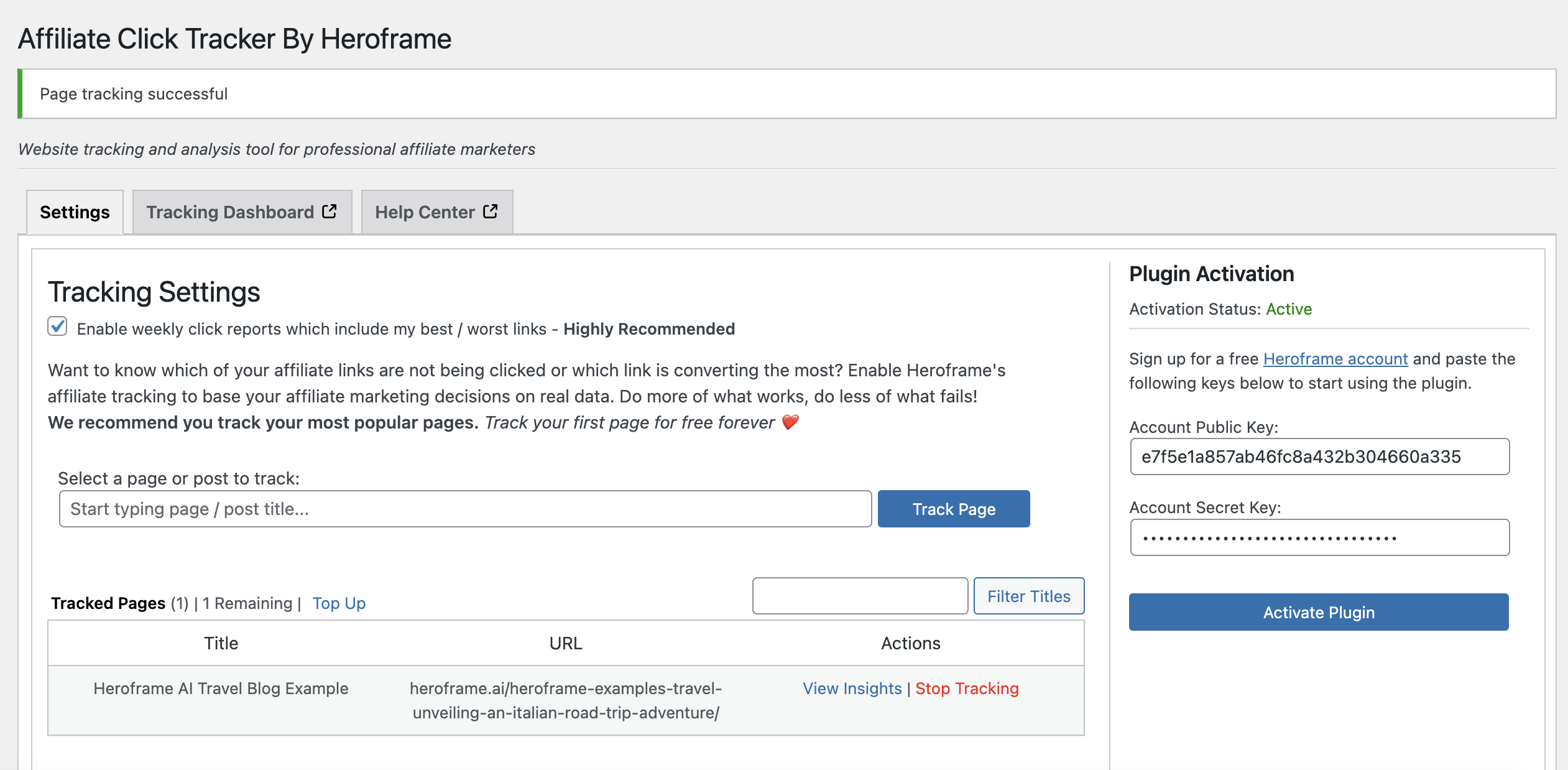
Task: Open View Insights for Heroframe AI Travel Blog
Action: pos(852,689)
